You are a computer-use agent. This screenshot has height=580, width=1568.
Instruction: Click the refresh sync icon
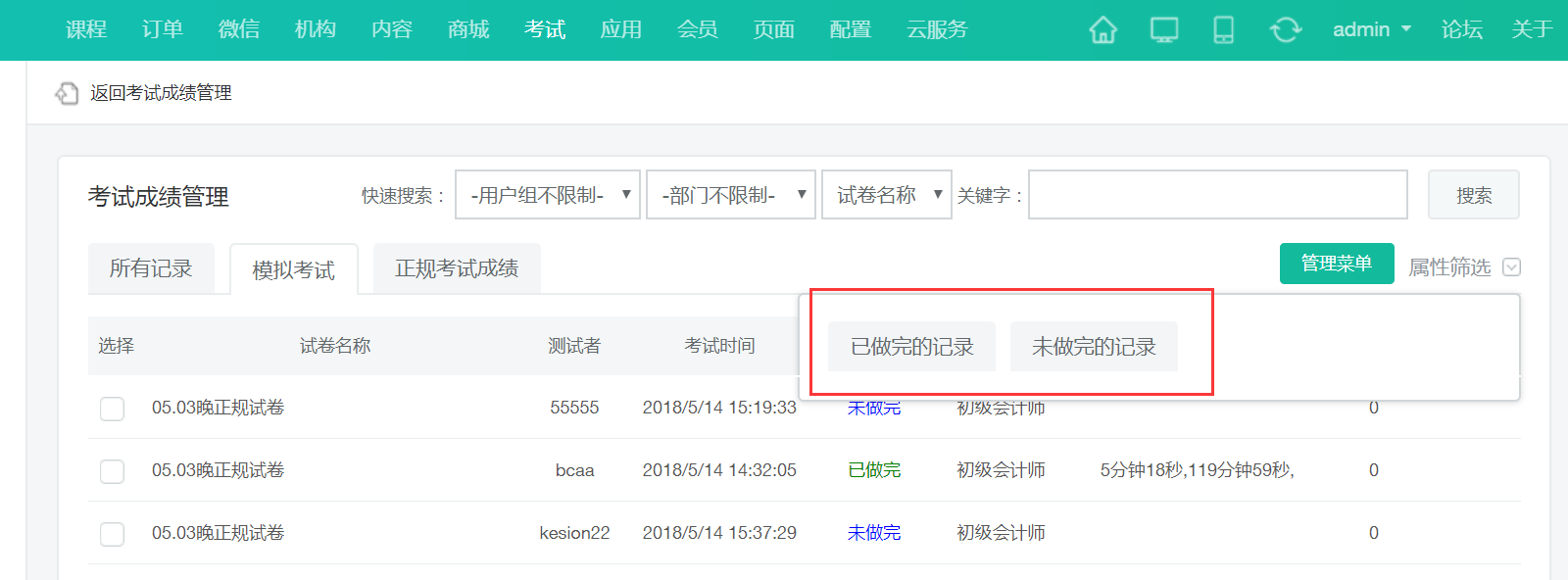(1285, 30)
